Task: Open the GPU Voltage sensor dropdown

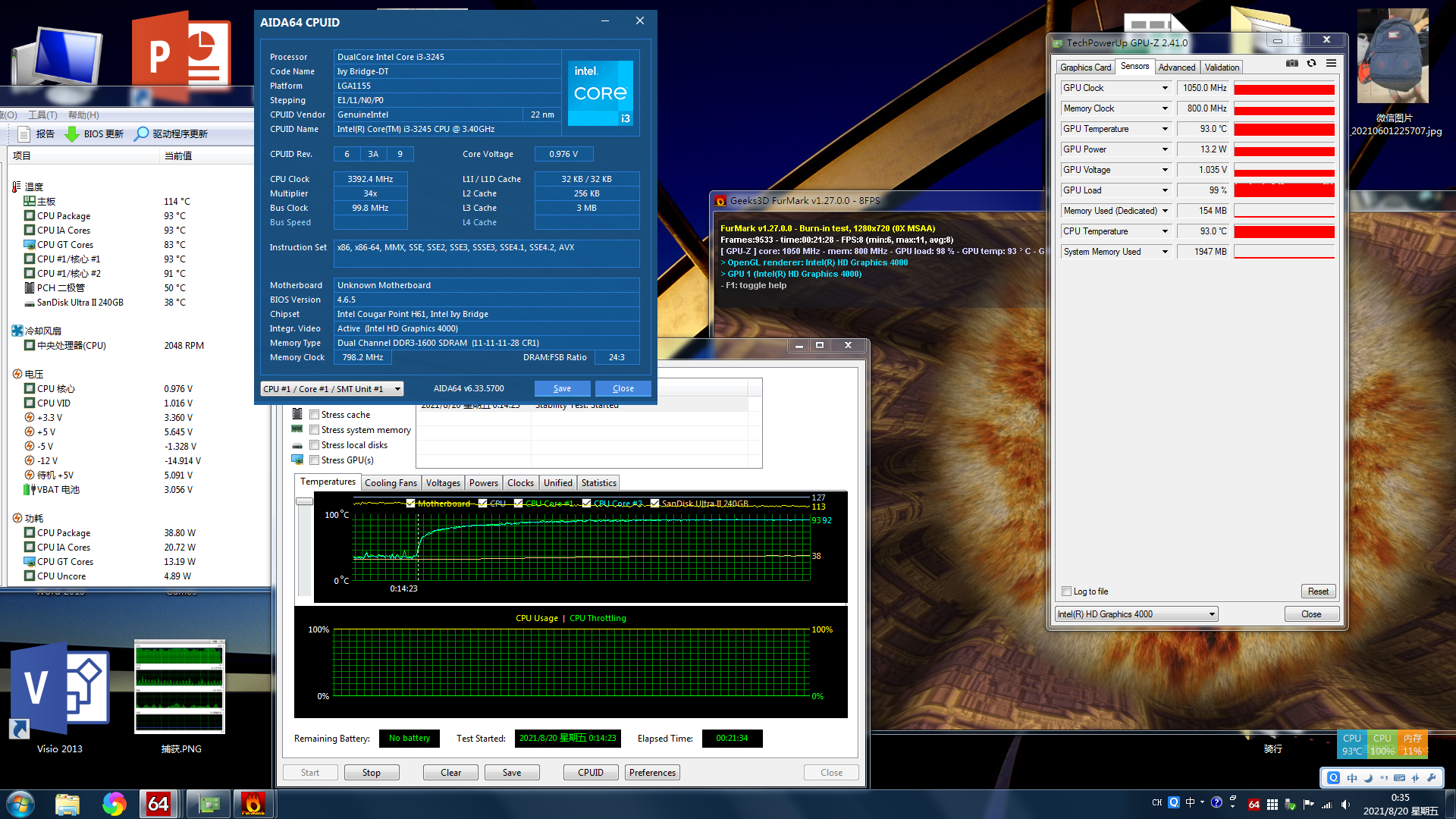Action: coord(1165,170)
